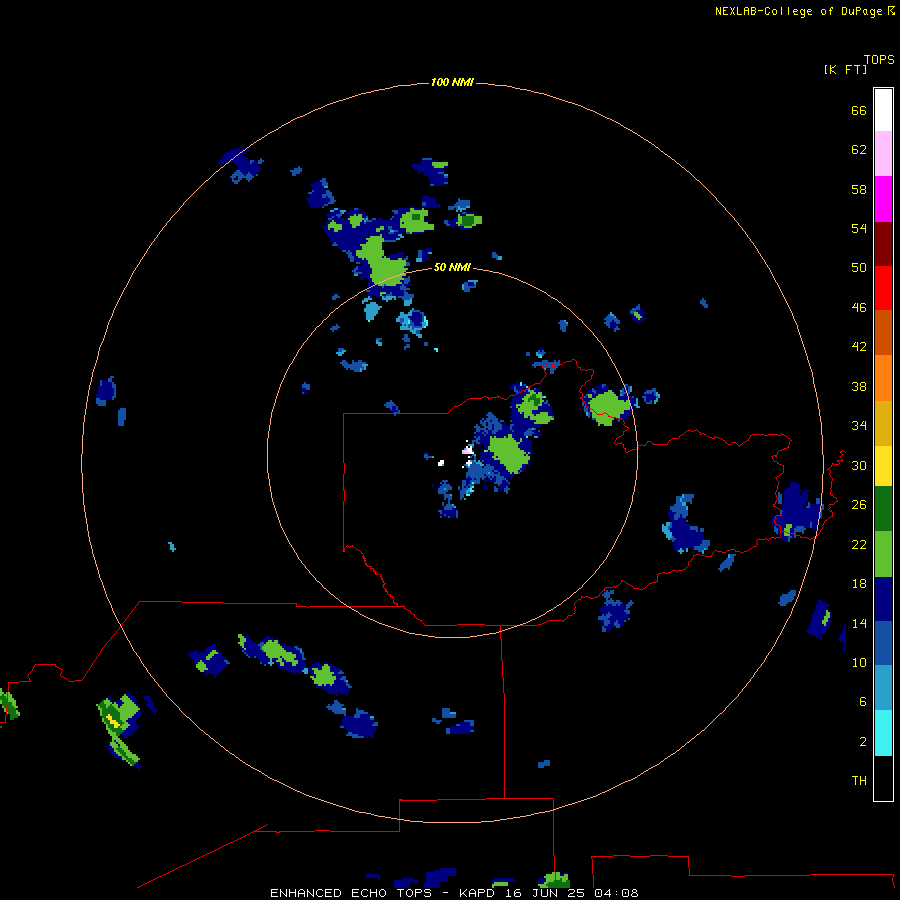Click the 38 legend value
This screenshot has width=900, height=900.
(859, 386)
